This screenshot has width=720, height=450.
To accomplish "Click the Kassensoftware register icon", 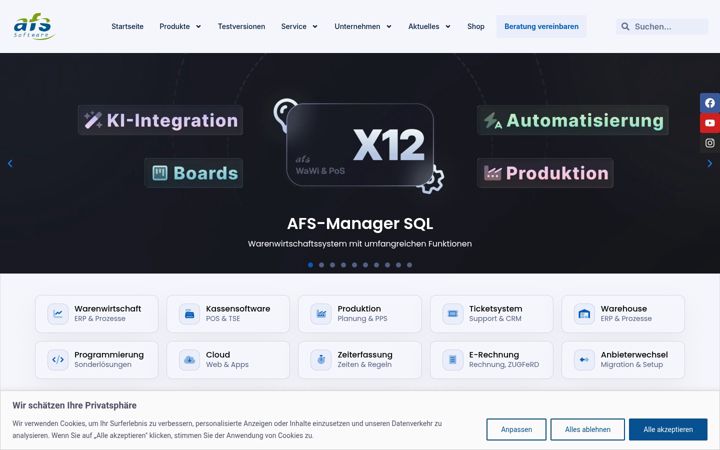I will 189,314.
